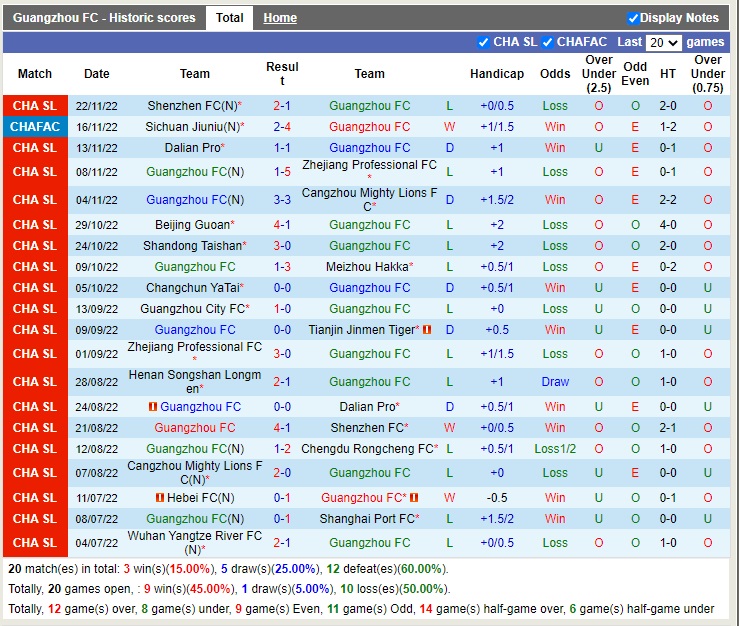The height and width of the screenshot is (626, 739).
Task: Uncheck the CHAFAC filter checkbox
Action: click(x=546, y=42)
